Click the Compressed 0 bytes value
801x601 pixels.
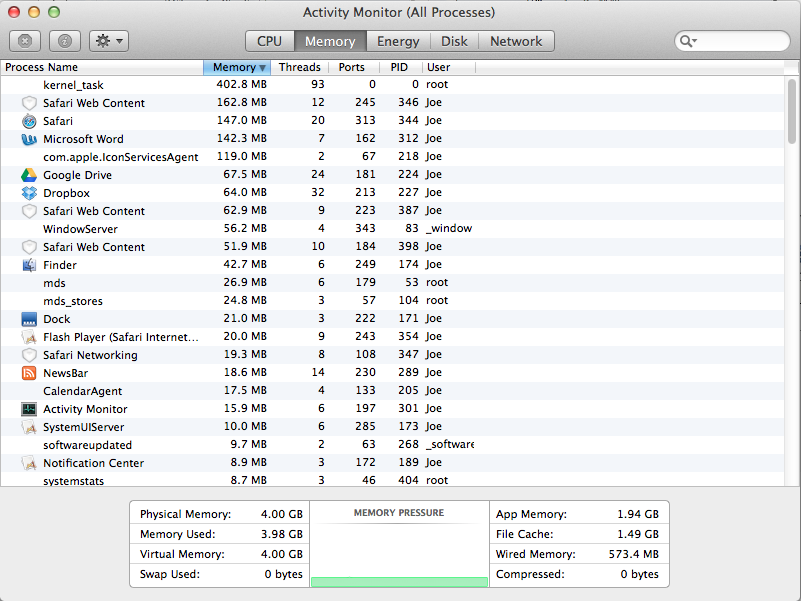pyautogui.click(x=639, y=574)
